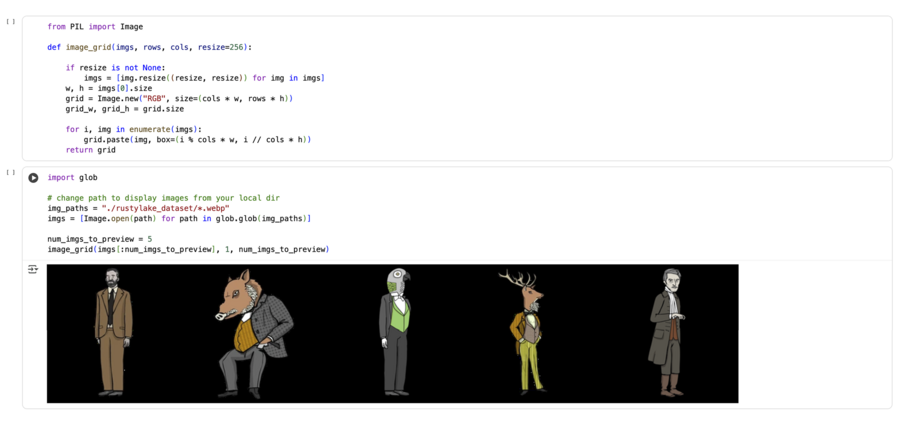Click the "grid_w, grid_h = grid.size" line

[125, 109]
